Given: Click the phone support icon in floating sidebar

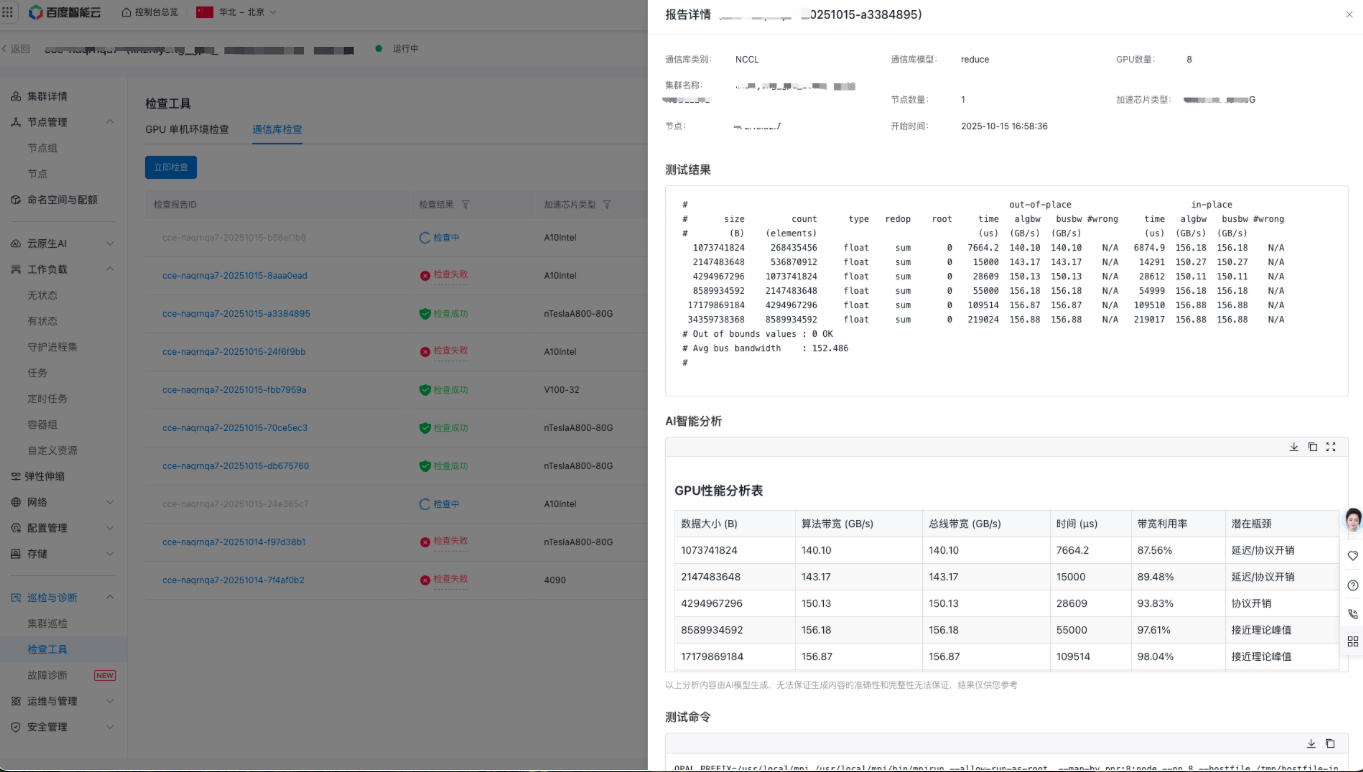Looking at the screenshot, I should (1353, 614).
